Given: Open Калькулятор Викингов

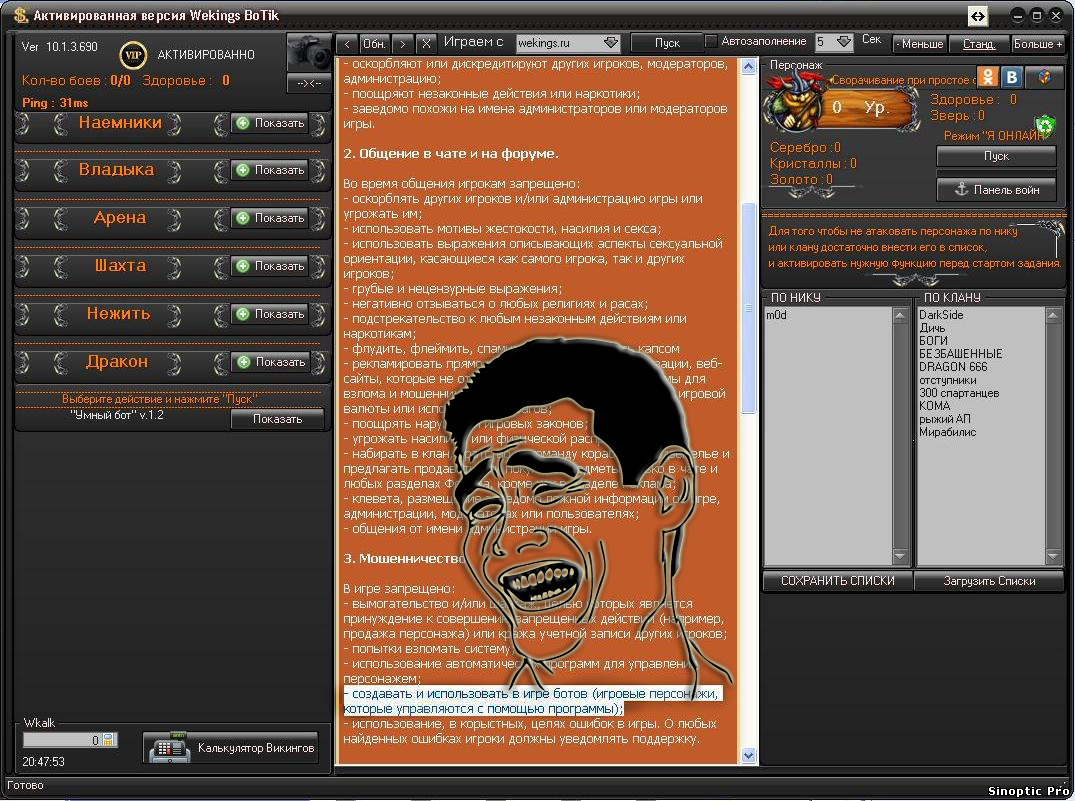Looking at the screenshot, I should (232, 748).
